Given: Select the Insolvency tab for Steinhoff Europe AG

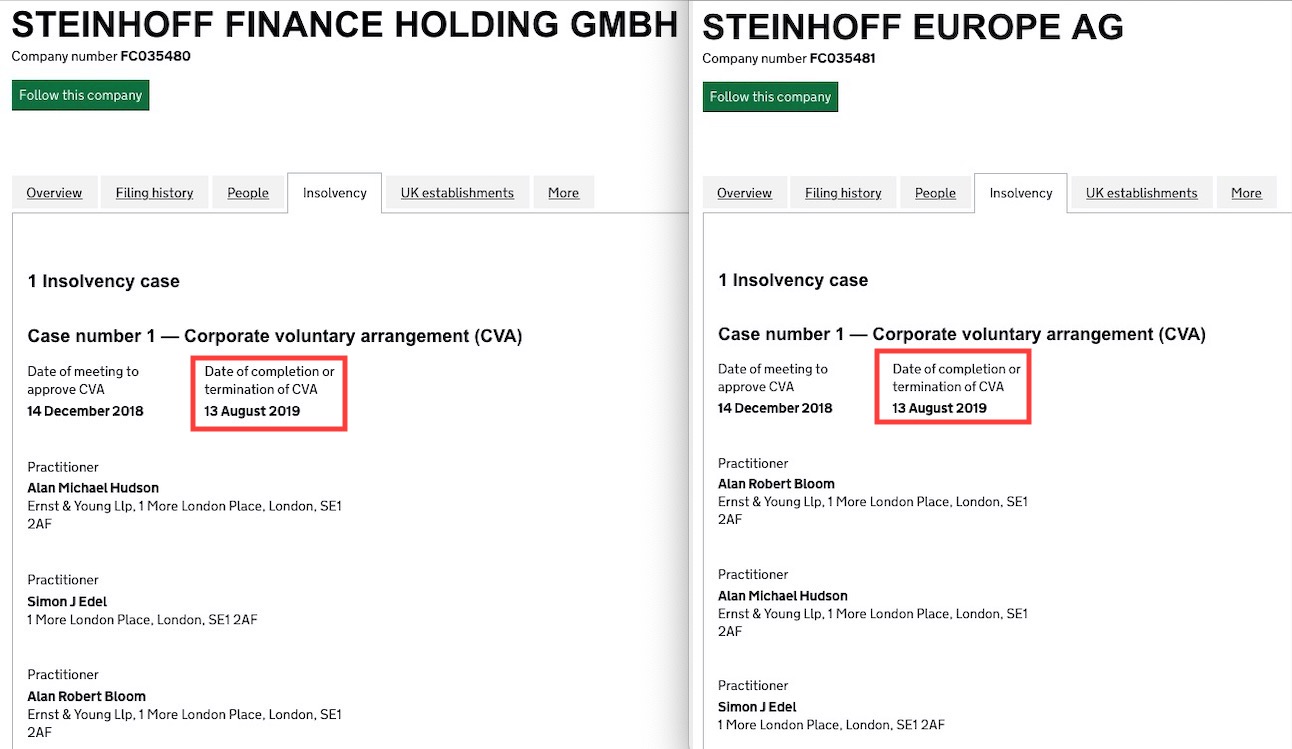Looking at the screenshot, I should 1020,192.
